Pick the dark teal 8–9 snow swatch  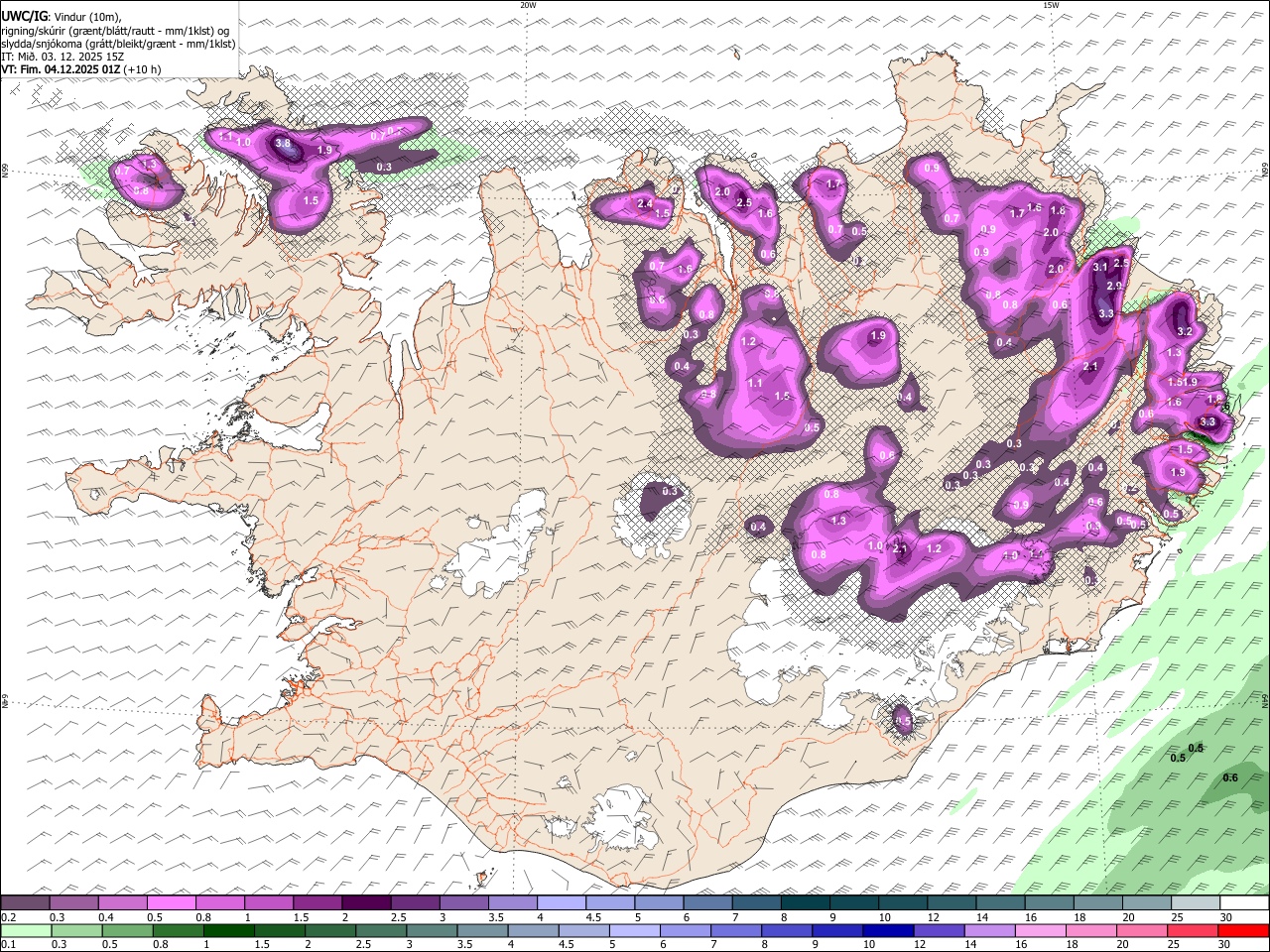tap(806, 903)
